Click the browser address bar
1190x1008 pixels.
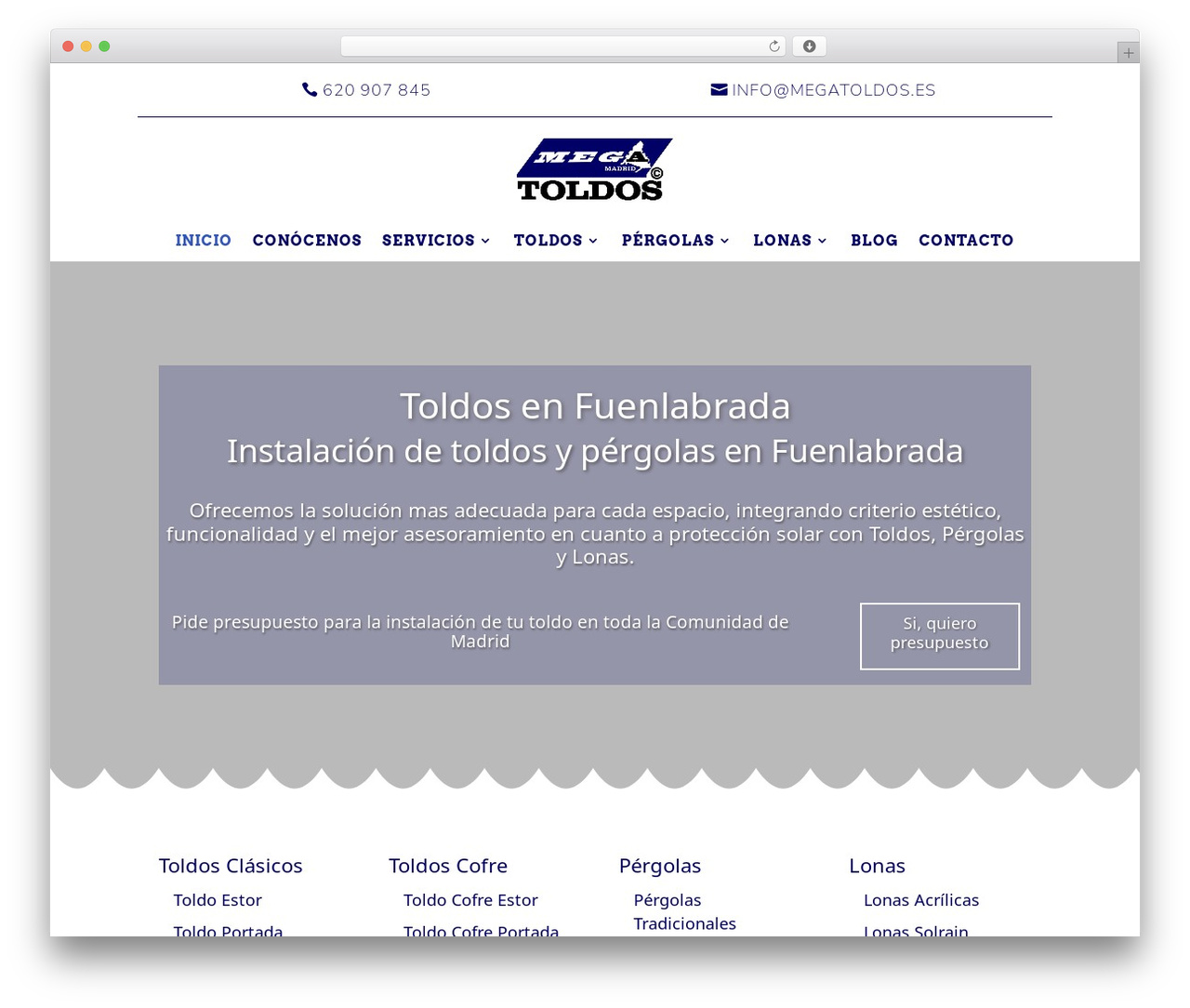click(x=563, y=46)
